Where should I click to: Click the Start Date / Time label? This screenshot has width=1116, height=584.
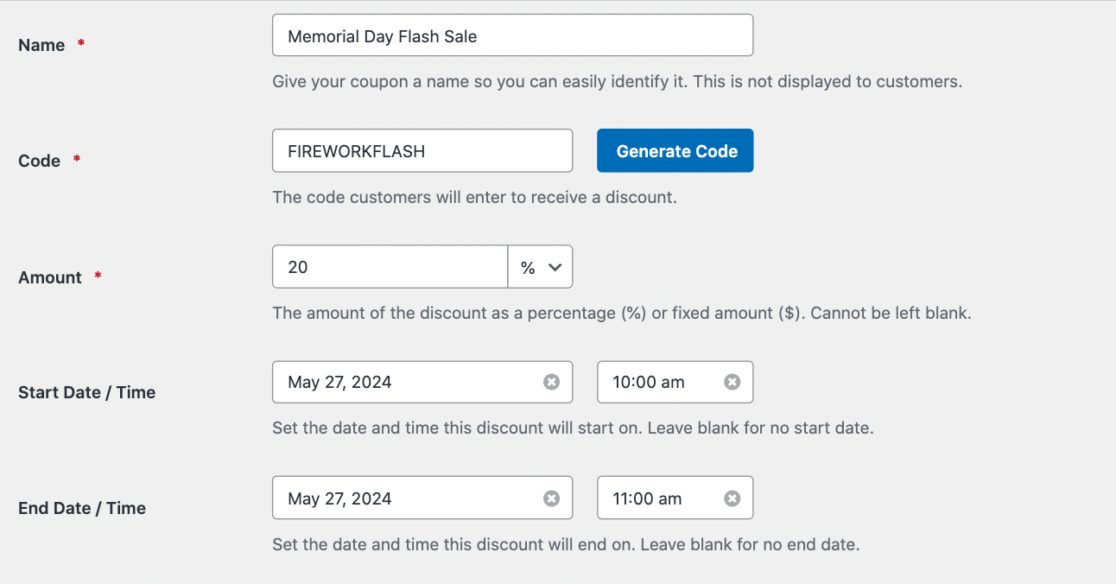click(x=86, y=392)
